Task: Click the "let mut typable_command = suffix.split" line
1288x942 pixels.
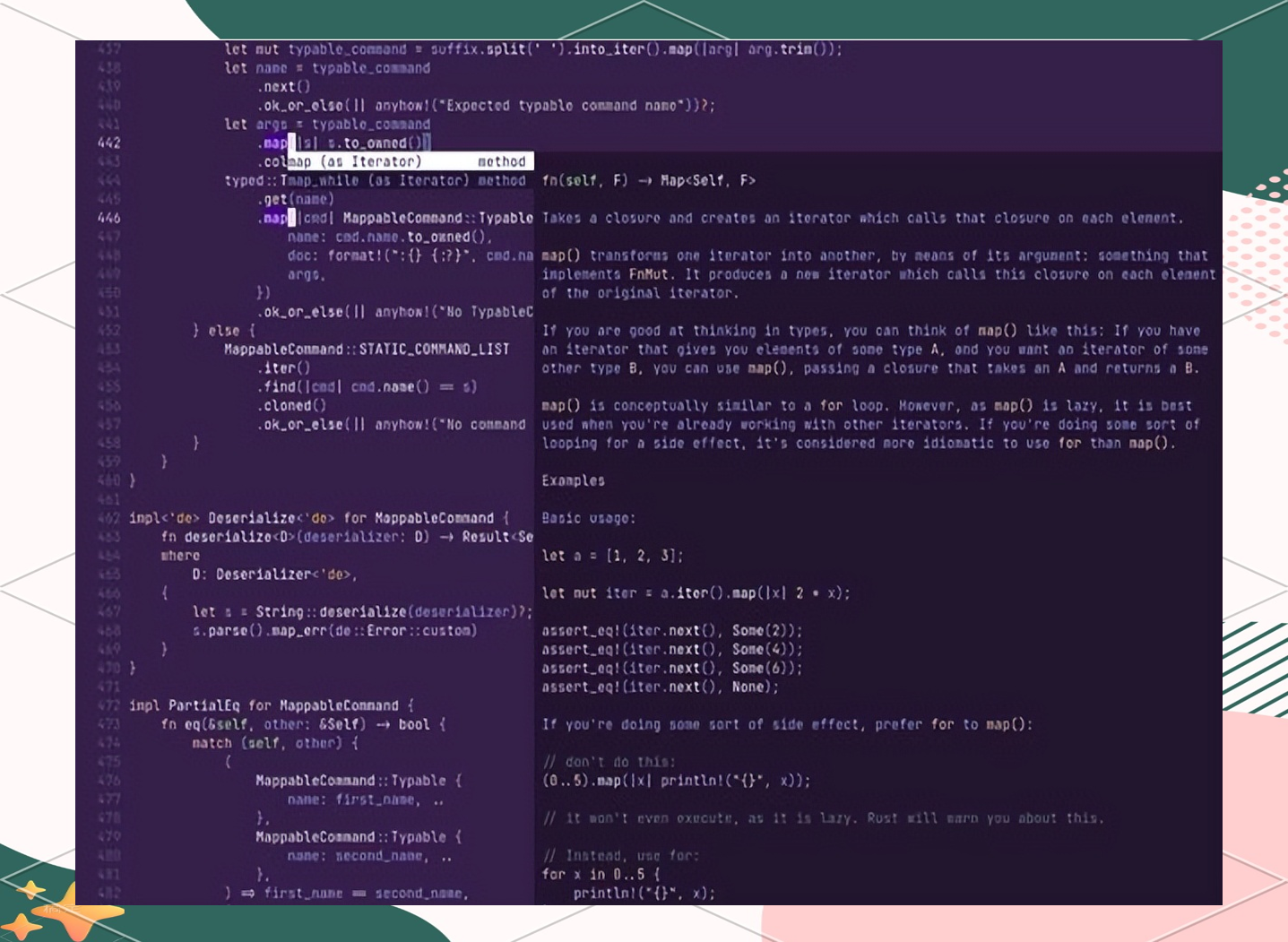Action: pyautogui.click(x=533, y=49)
